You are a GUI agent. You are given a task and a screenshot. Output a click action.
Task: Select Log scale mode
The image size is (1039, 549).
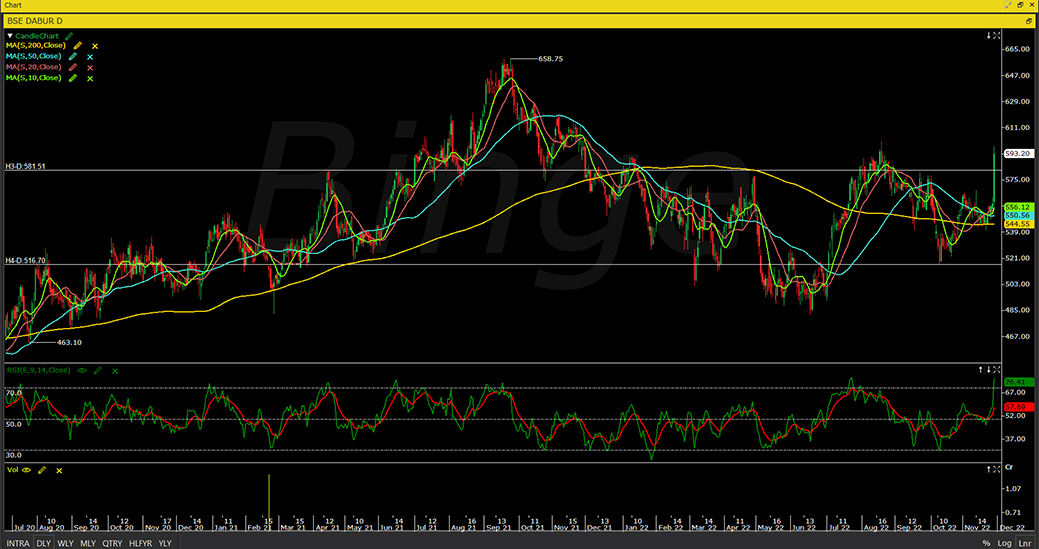click(1005, 543)
